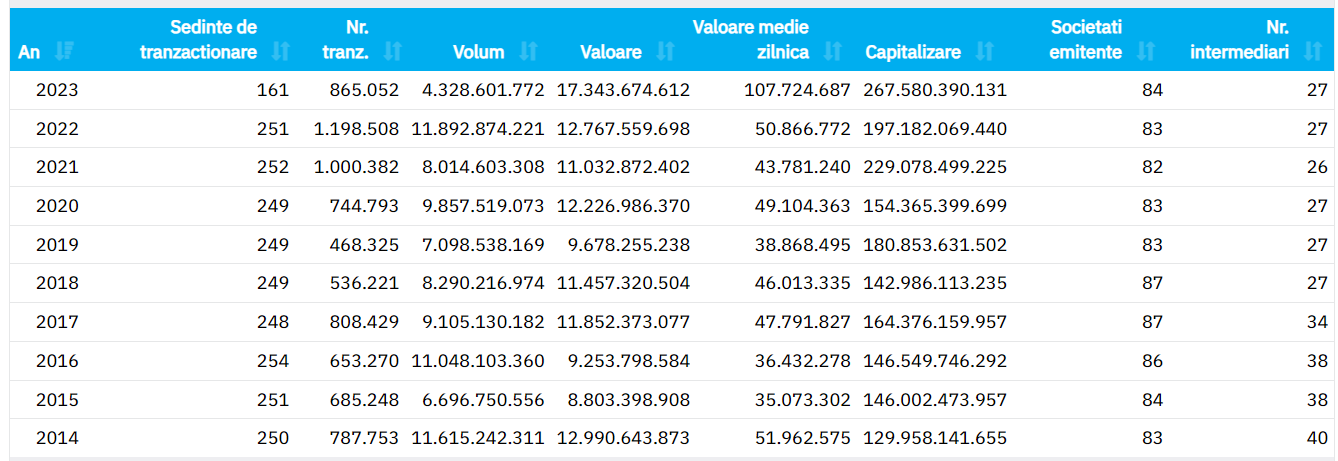The image size is (1338, 461).
Task: Click intermediaries count 26 in 2021 row
Action: 1317,167
